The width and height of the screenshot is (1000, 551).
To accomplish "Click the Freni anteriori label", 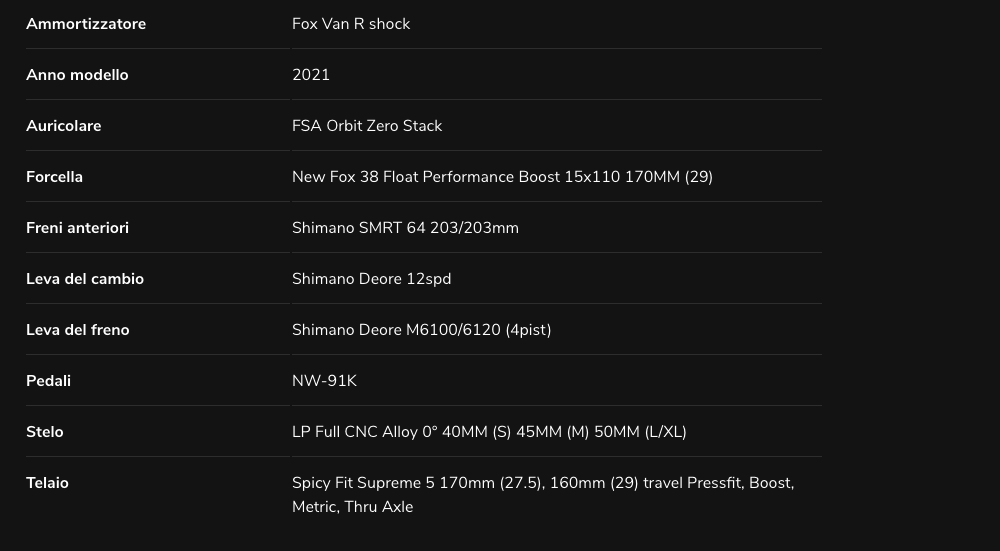I will [77, 228].
